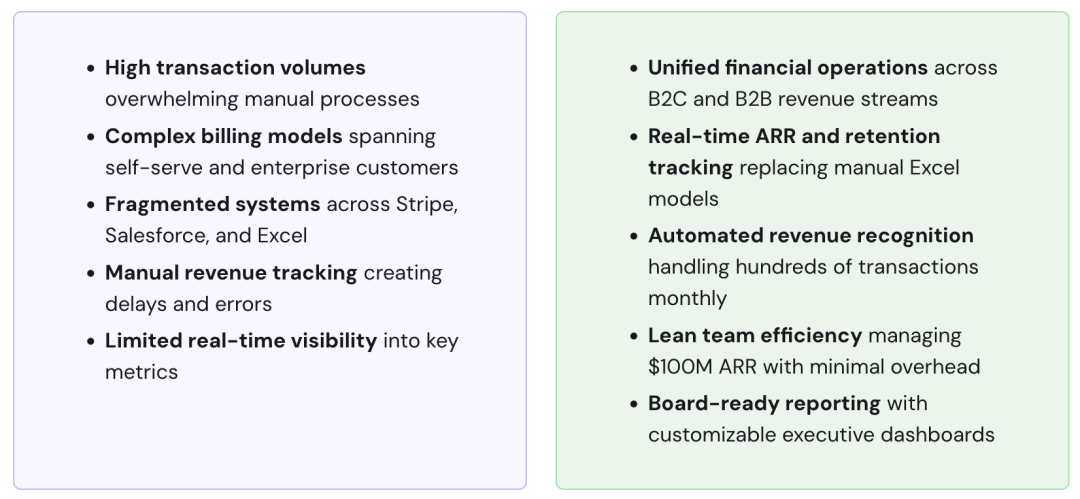
Task: Click the 'Complex billing models' bold text
Action: (x=223, y=136)
